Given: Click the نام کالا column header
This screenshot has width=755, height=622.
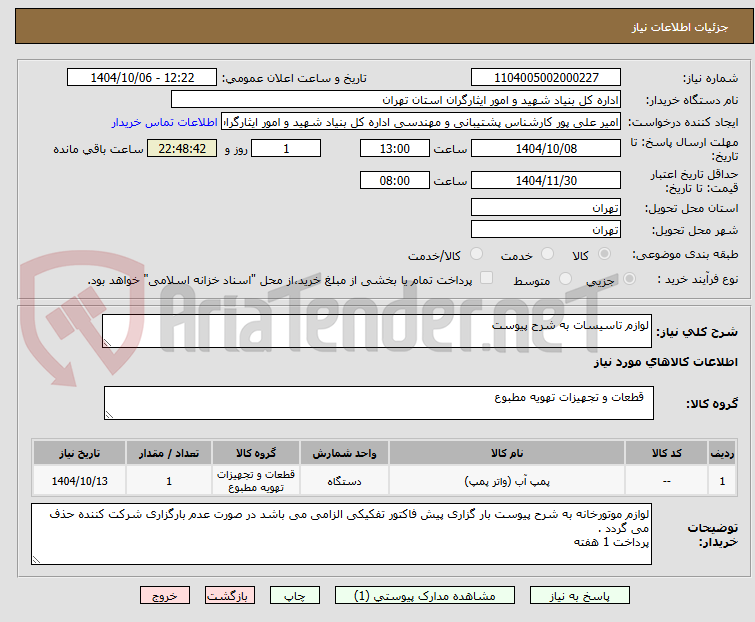Looking at the screenshot, I should 507,453.
